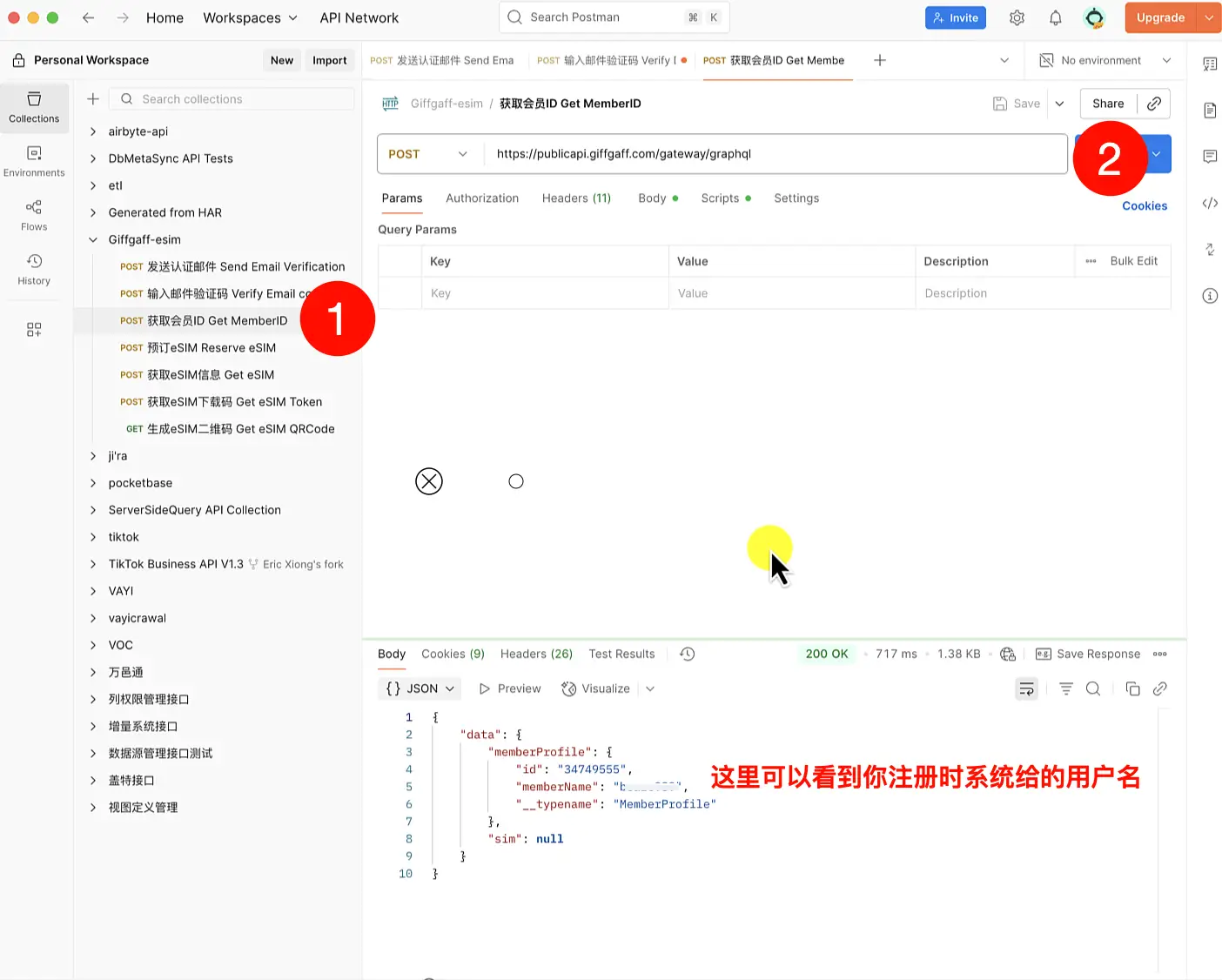Viewport: 1222px width, 980px height.
Task: Open the related requests arrows icon
Action: [1210, 250]
